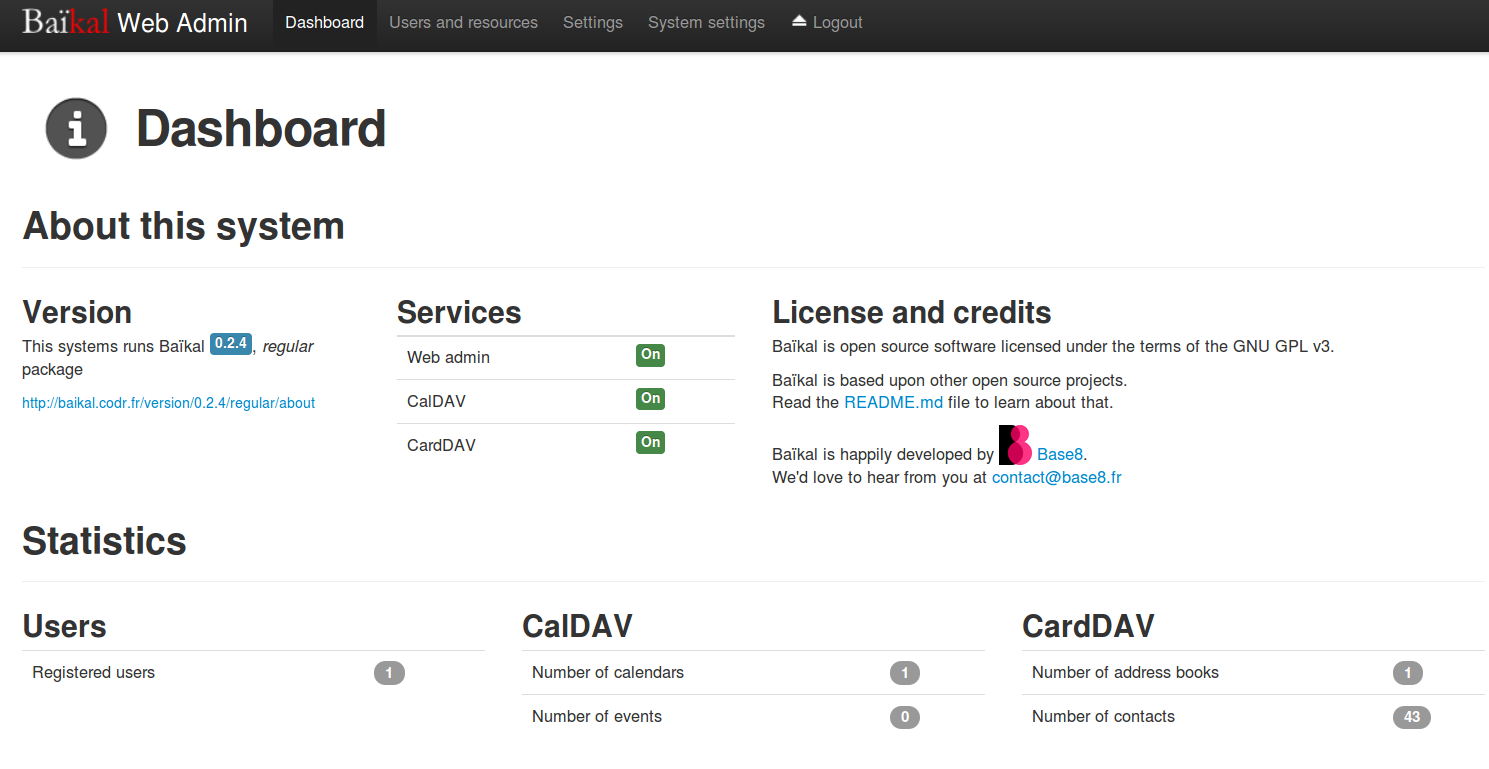Click the eject icon beside Logout
The height and width of the screenshot is (769, 1489).
tap(799, 21)
